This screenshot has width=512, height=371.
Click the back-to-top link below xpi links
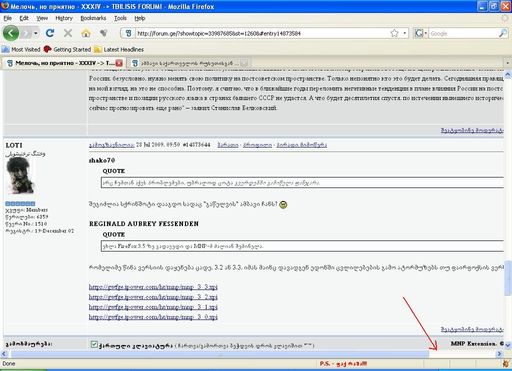(x=472, y=329)
